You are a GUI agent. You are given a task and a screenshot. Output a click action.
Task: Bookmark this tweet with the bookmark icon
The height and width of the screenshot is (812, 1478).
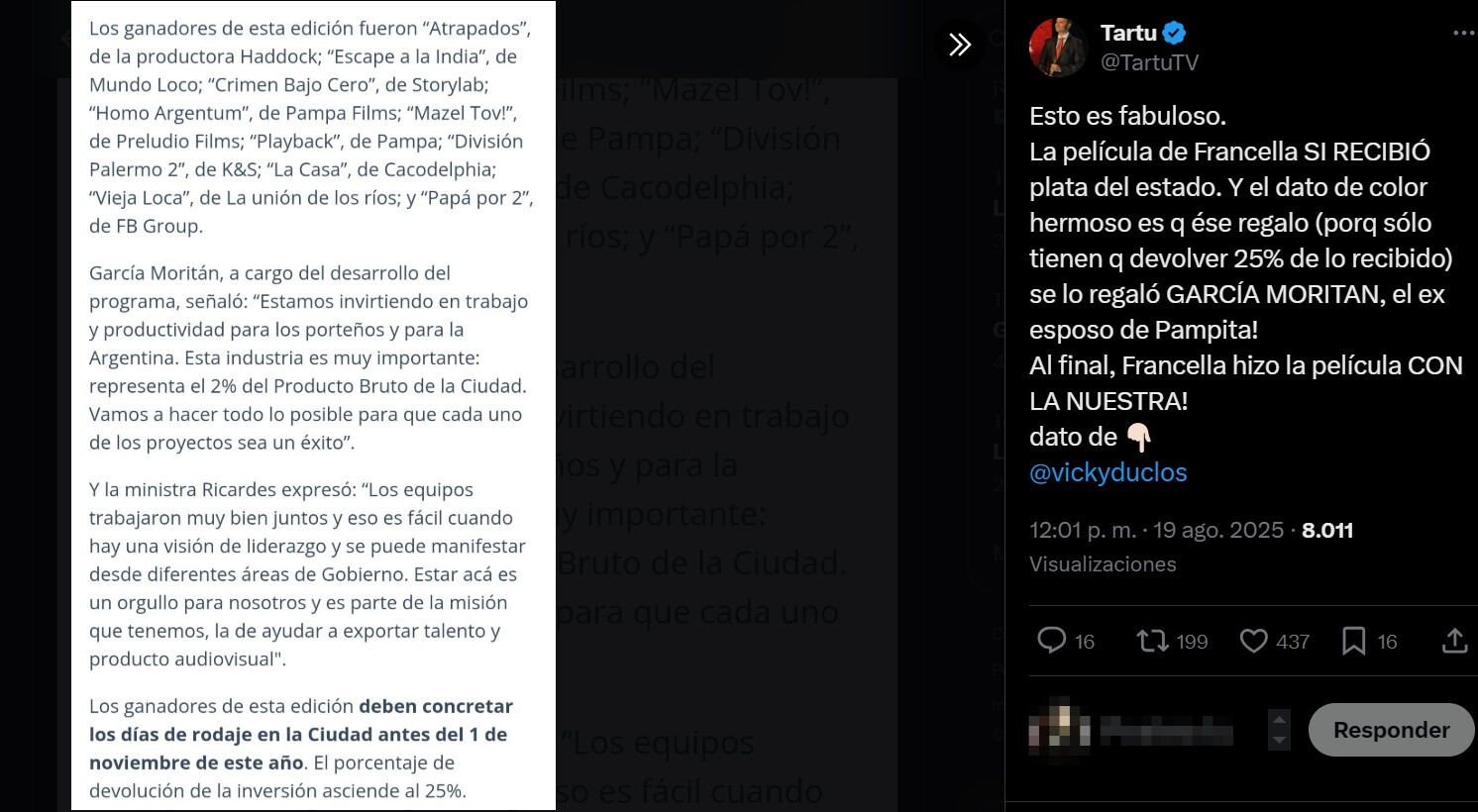[1353, 642]
